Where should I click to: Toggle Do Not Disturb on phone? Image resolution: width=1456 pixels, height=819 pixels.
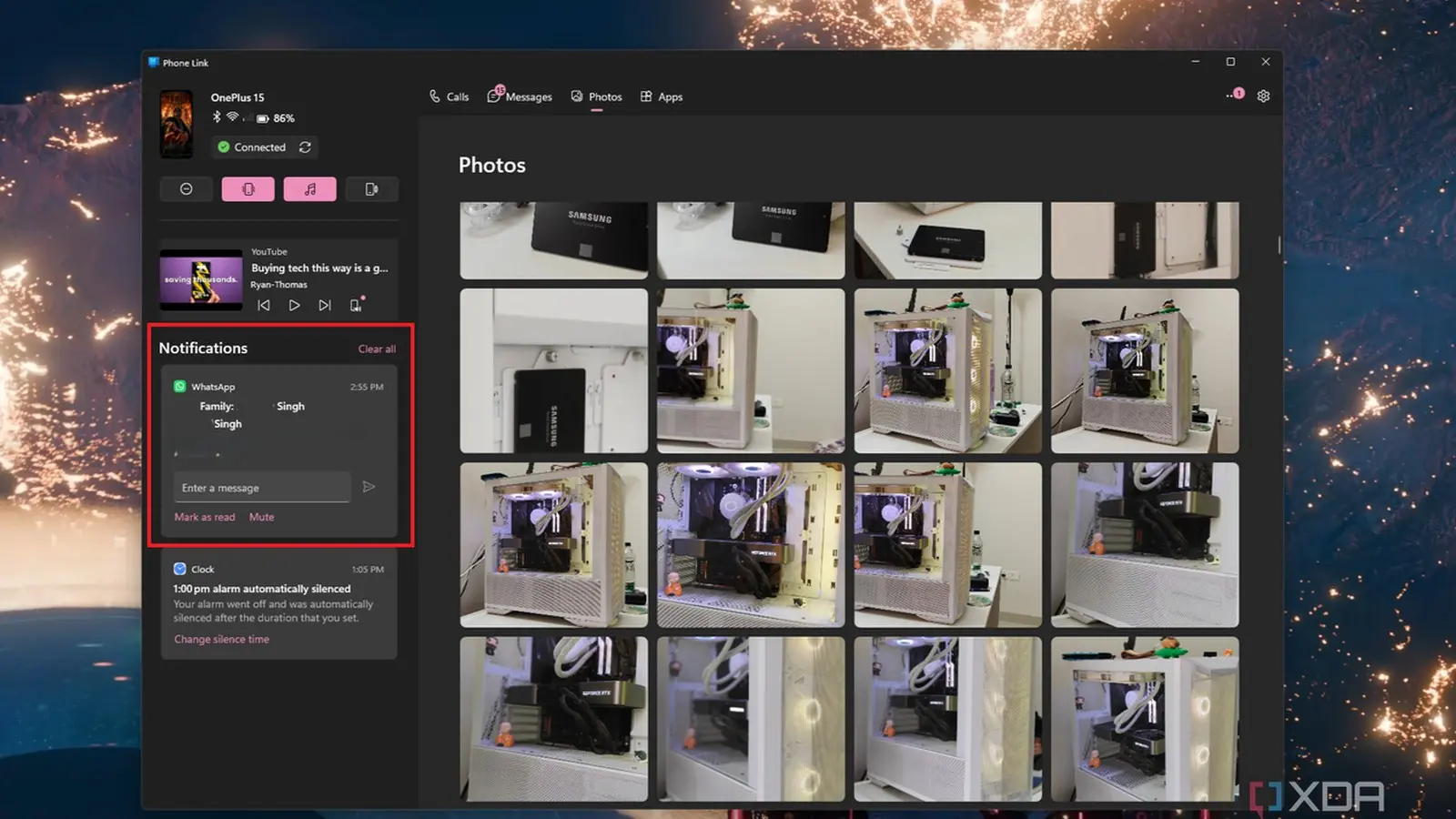click(x=187, y=189)
